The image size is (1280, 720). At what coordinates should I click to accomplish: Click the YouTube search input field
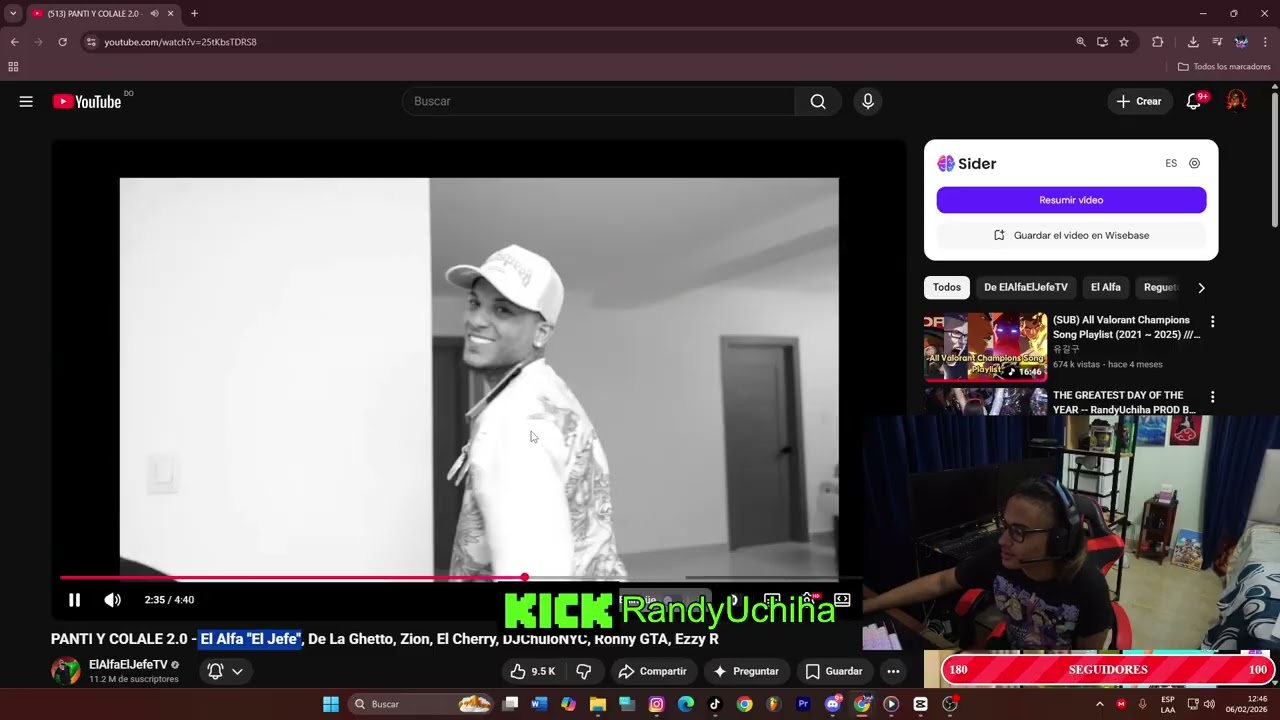pyautogui.click(x=598, y=101)
